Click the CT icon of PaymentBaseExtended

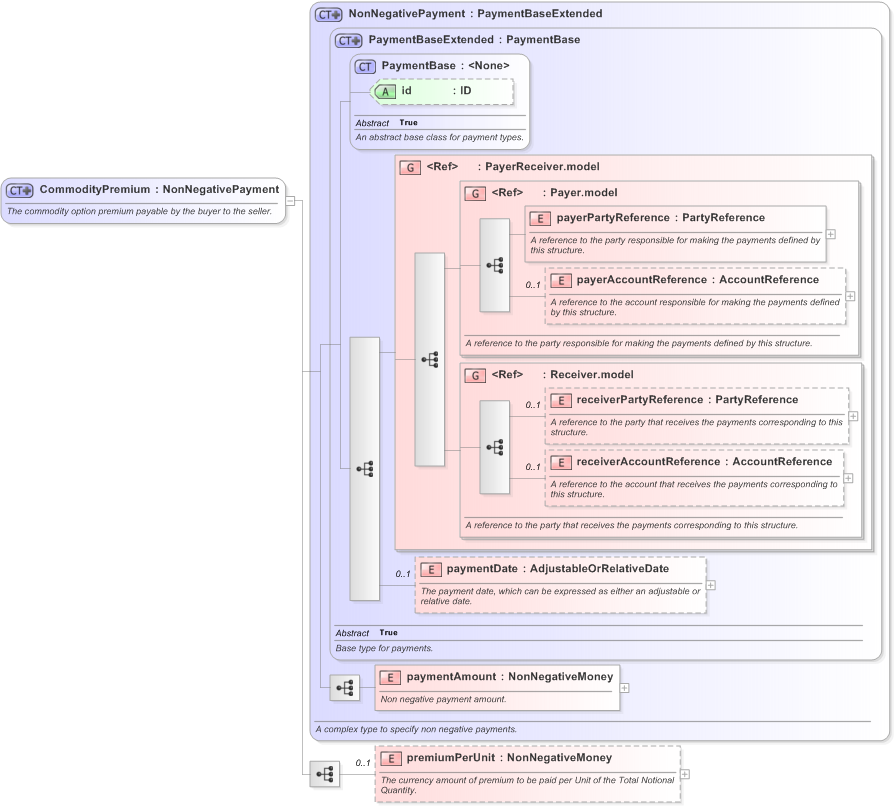(x=349, y=40)
